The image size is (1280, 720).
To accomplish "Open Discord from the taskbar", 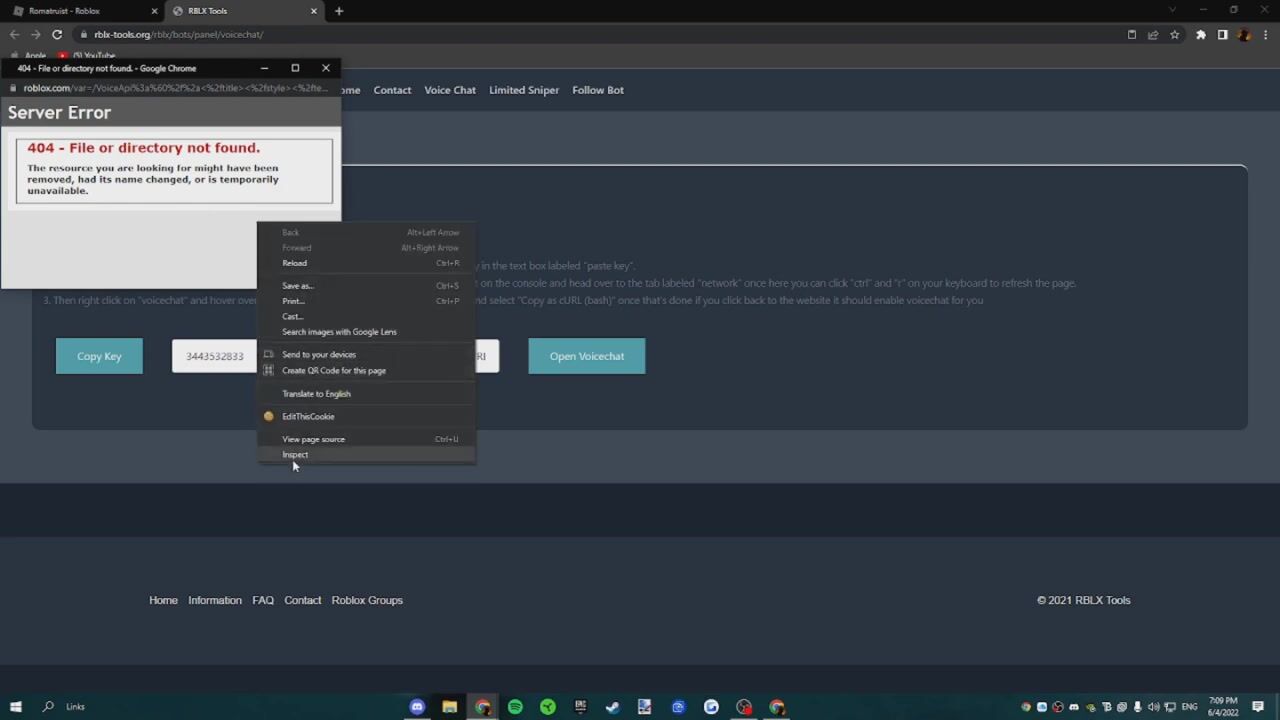I will pos(417,707).
